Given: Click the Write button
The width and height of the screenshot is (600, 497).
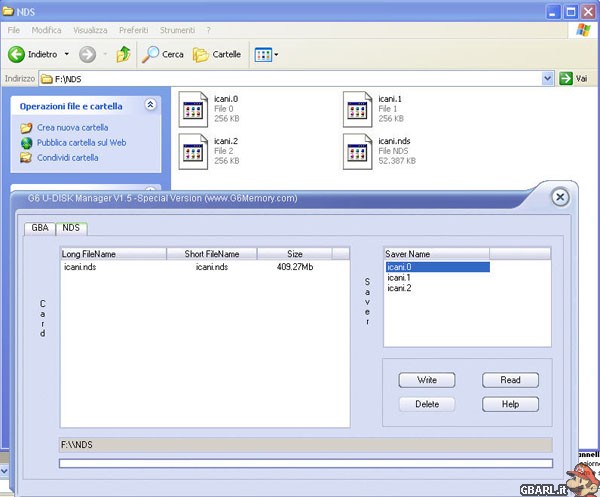Looking at the screenshot, I should point(427,380).
